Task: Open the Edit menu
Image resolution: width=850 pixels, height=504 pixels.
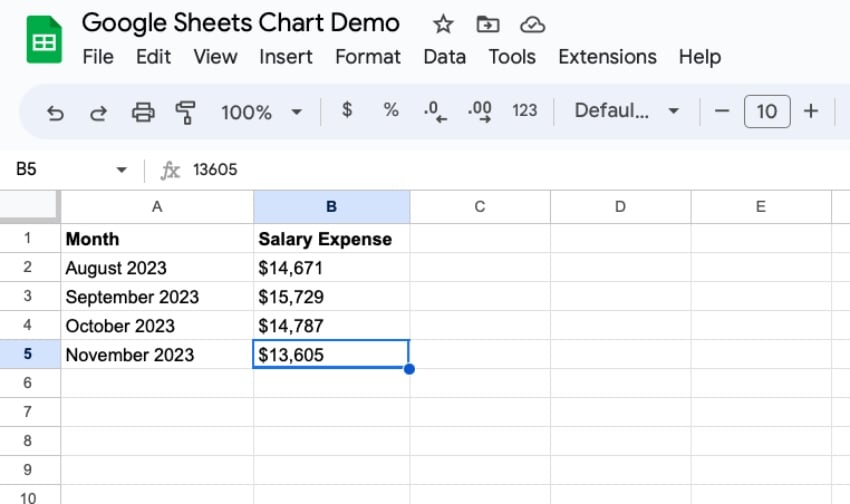Action: [153, 57]
